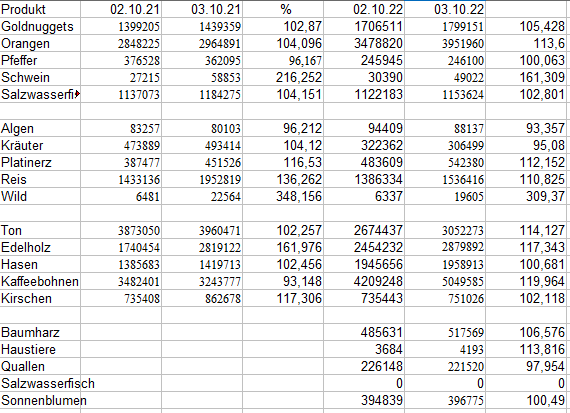Select the 02.10.21 column header cell
The width and height of the screenshot is (570, 413).
pos(121,9)
